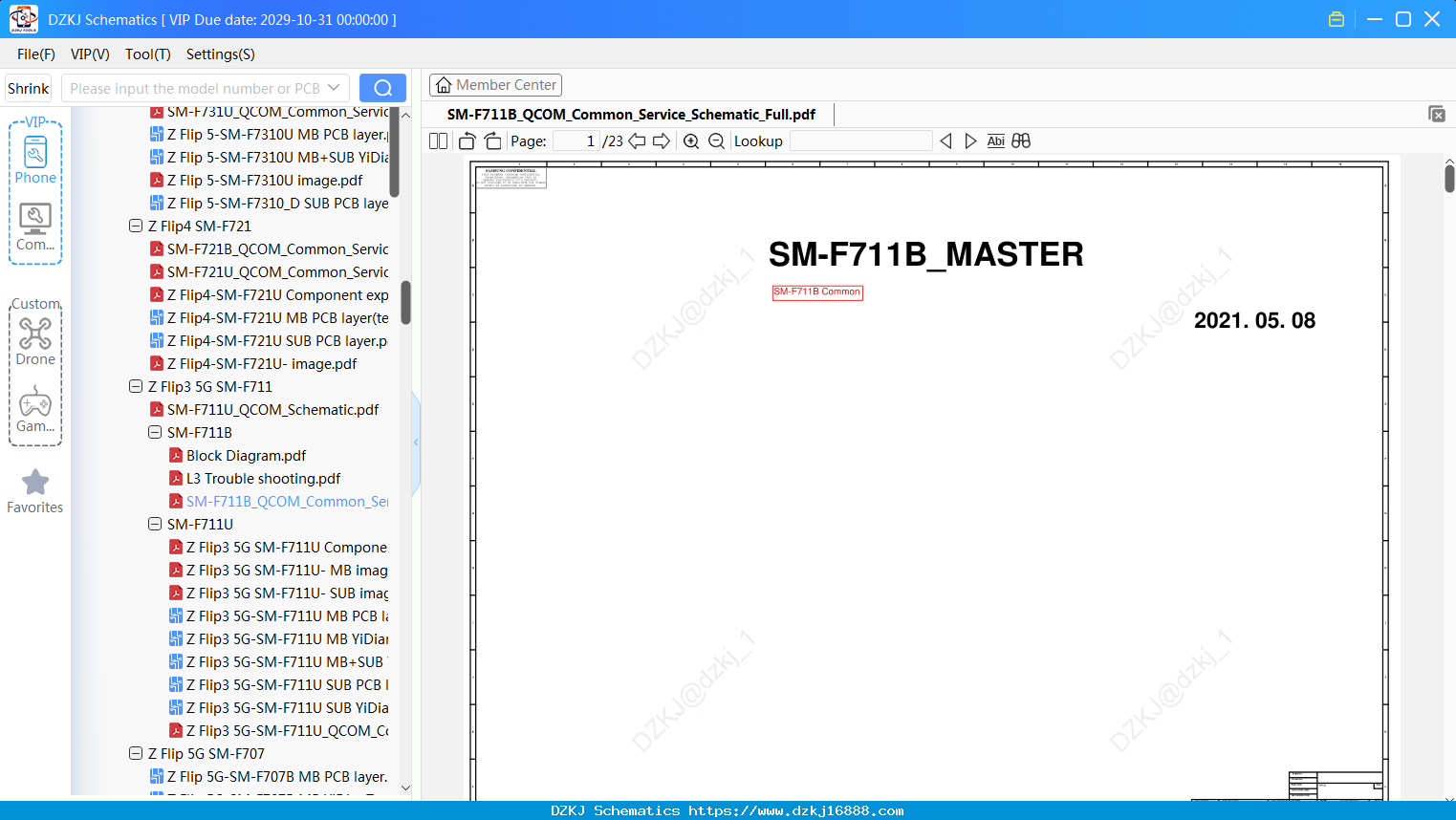Open SM-F711U_QCOM_Schematic.pdf
Viewport: 1456px width, 820px height.
pyautogui.click(x=272, y=410)
